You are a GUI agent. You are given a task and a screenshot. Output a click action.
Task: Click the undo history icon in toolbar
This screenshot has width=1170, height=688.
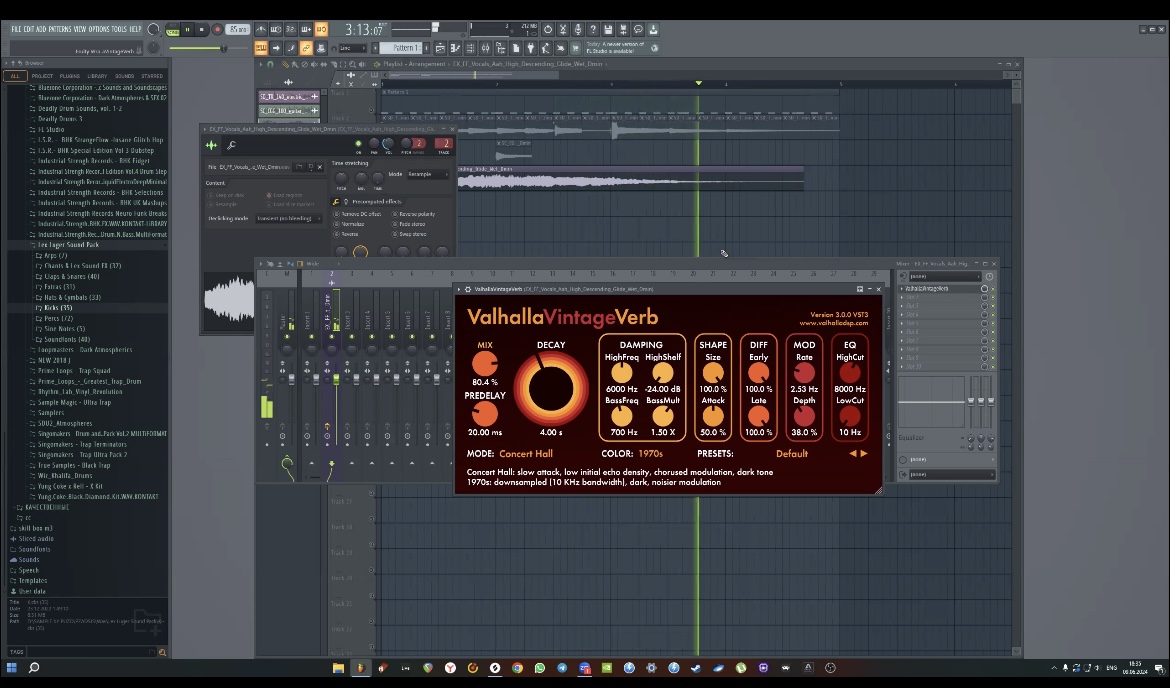(548, 29)
